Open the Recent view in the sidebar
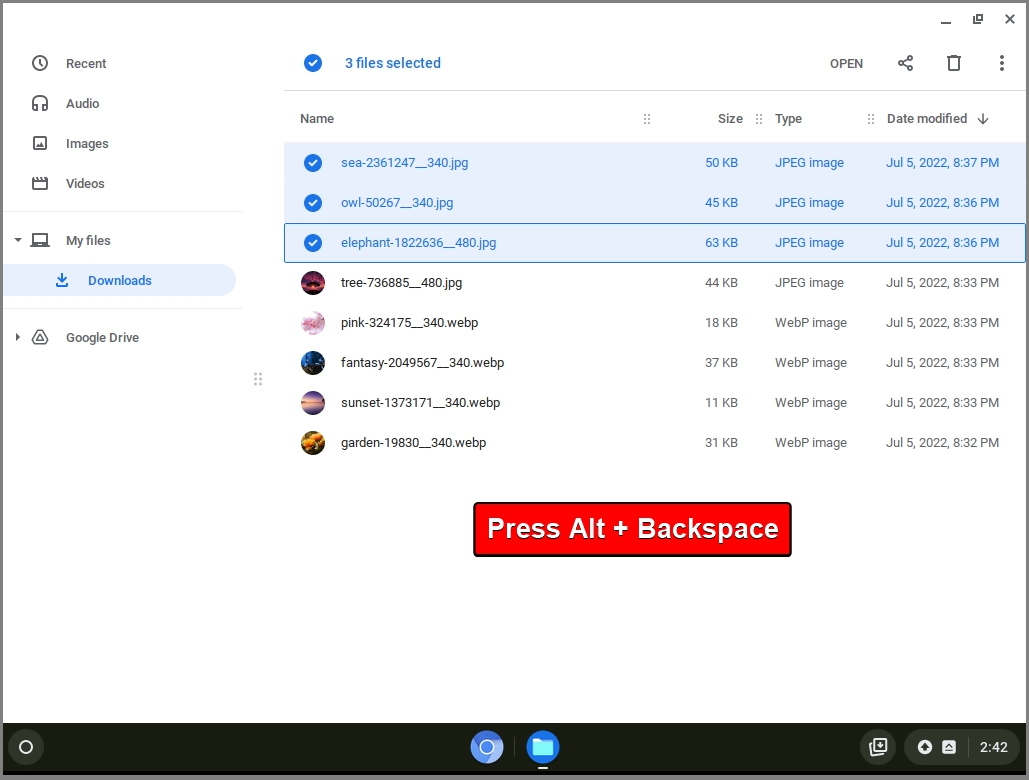The image size is (1029, 780). coord(86,63)
